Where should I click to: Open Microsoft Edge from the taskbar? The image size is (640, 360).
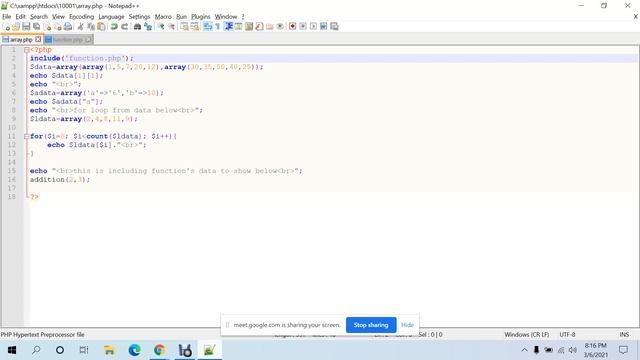click(x=134, y=350)
